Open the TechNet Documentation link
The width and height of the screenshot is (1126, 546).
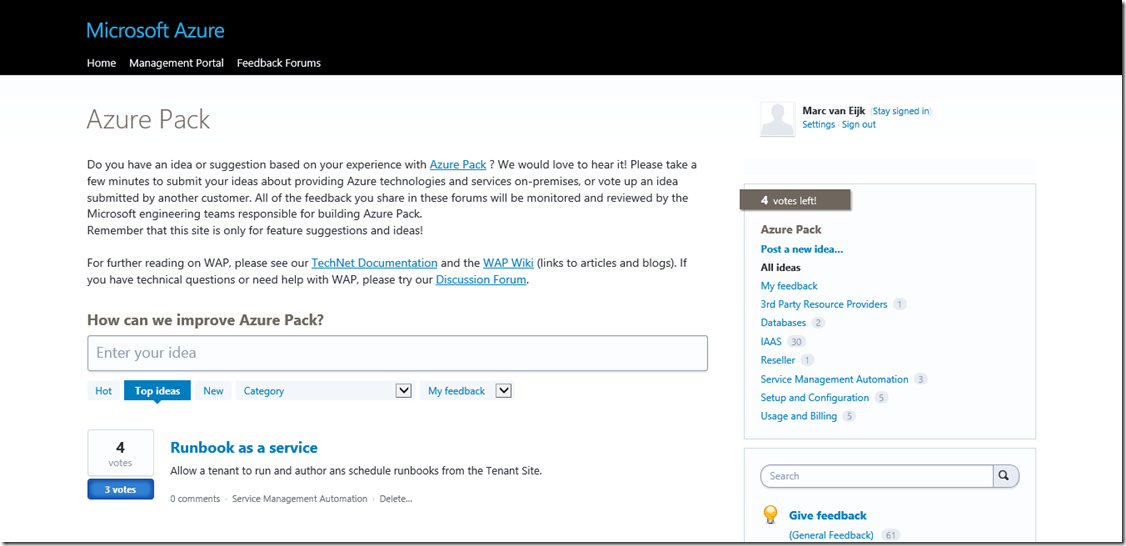point(374,263)
